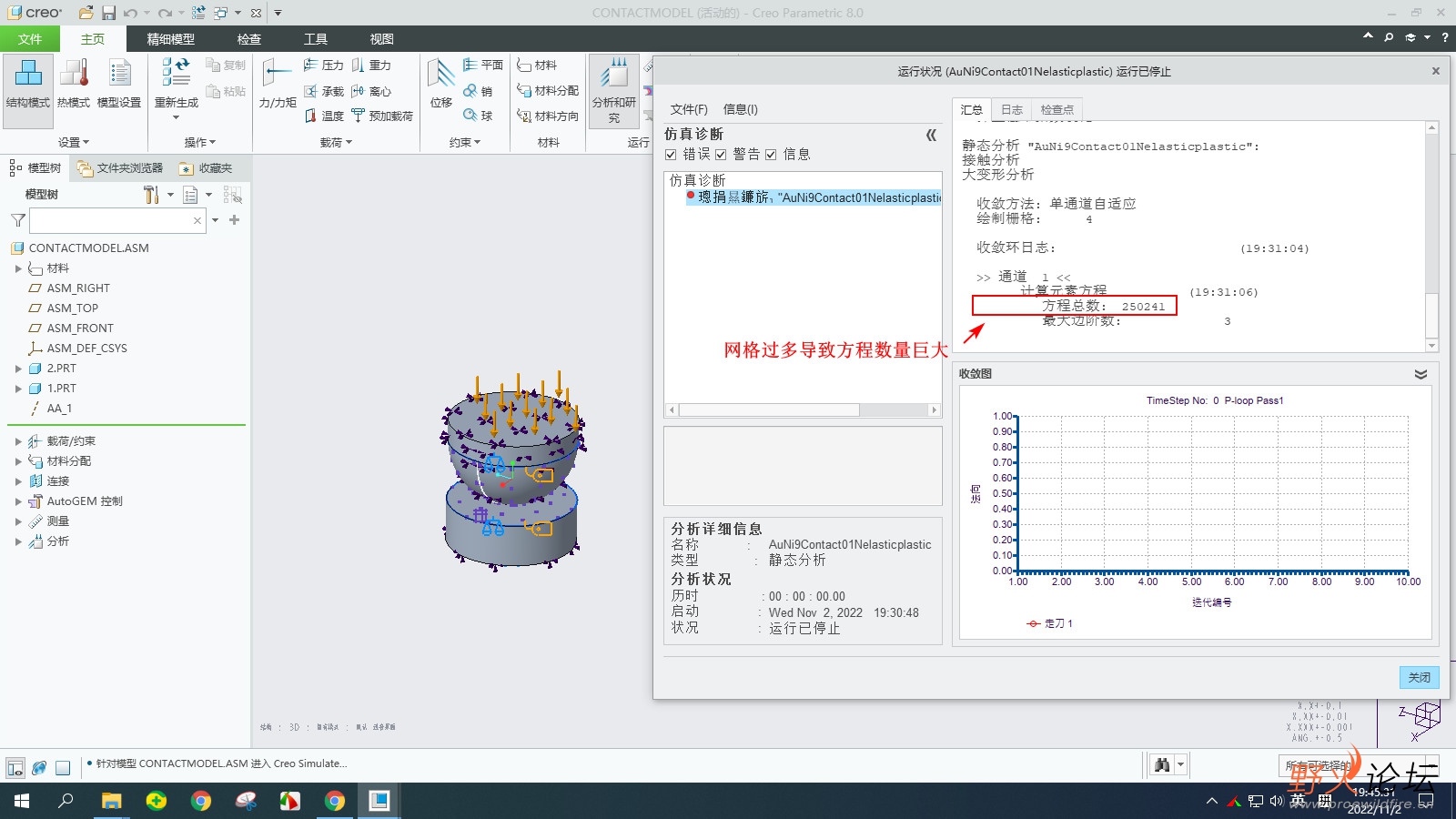1456x819 pixels.
Task: Click the Undo arrow icon
Action: (130, 13)
